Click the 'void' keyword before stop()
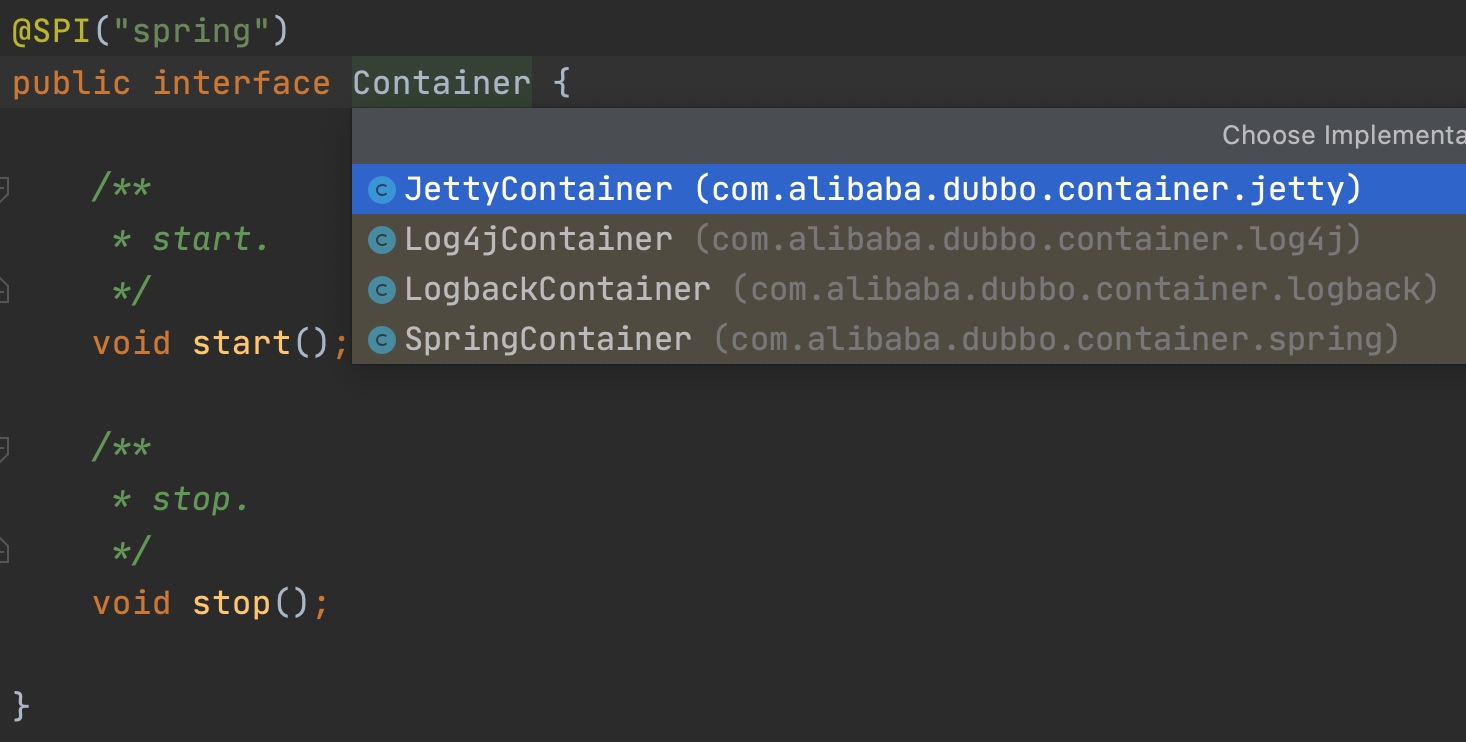The width and height of the screenshot is (1466, 742). tap(131, 603)
